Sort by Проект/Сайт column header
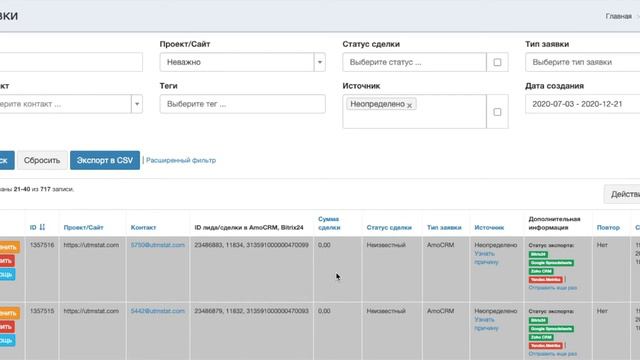 pyautogui.click(x=83, y=227)
